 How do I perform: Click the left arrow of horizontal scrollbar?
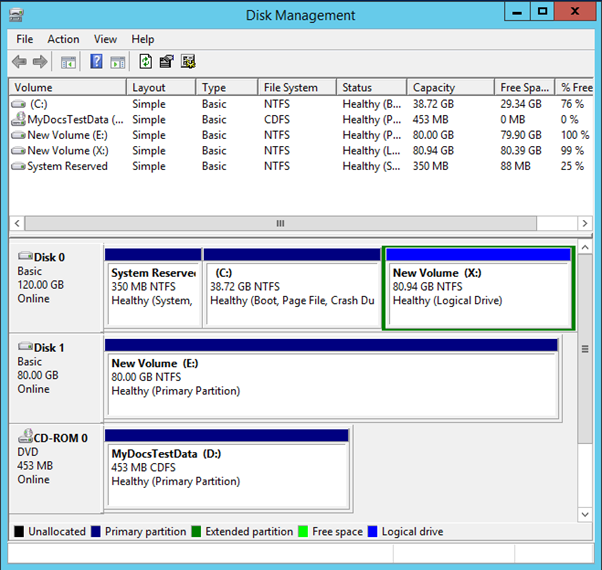(x=17, y=223)
